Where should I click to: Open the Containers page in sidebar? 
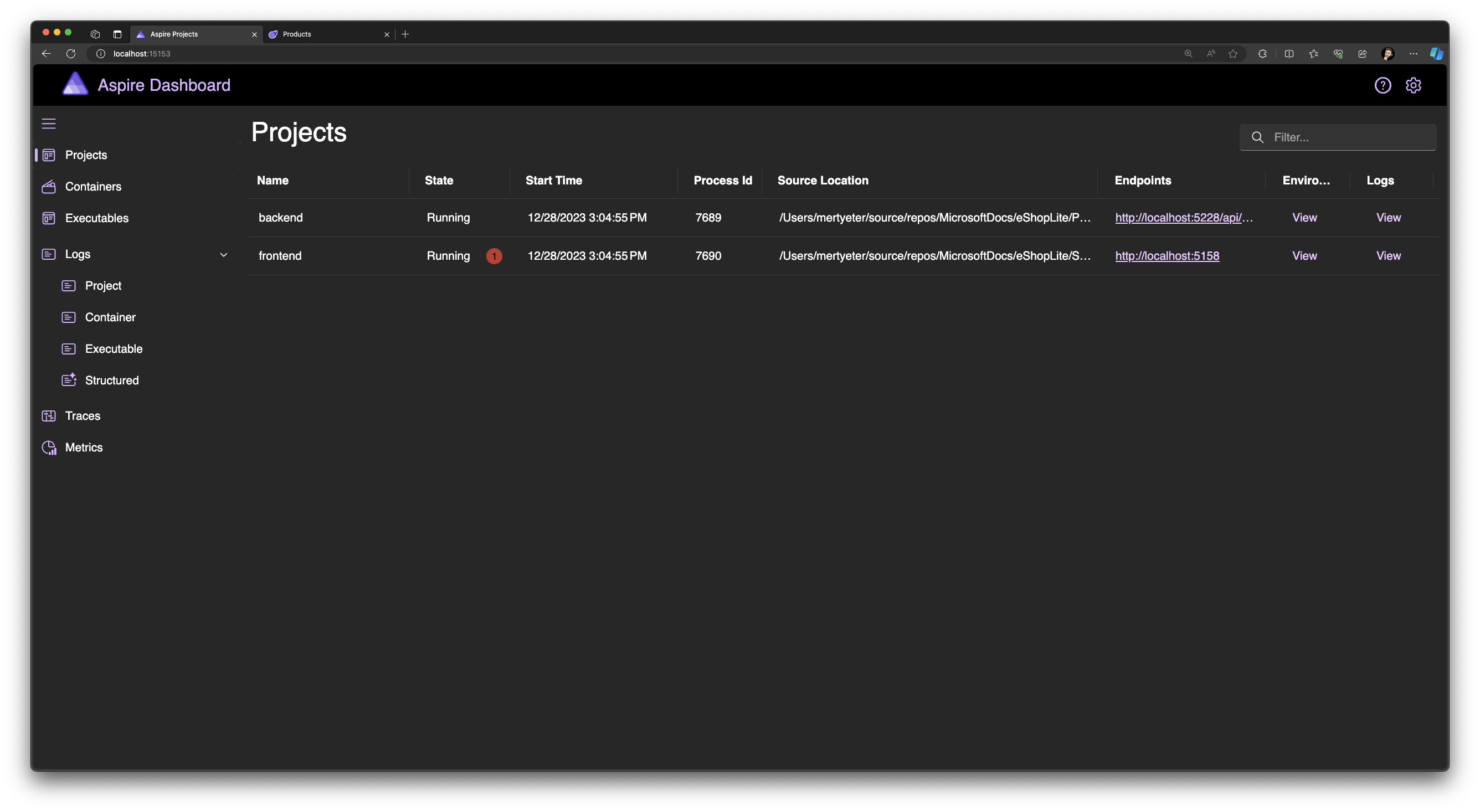[x=93, y=187]
